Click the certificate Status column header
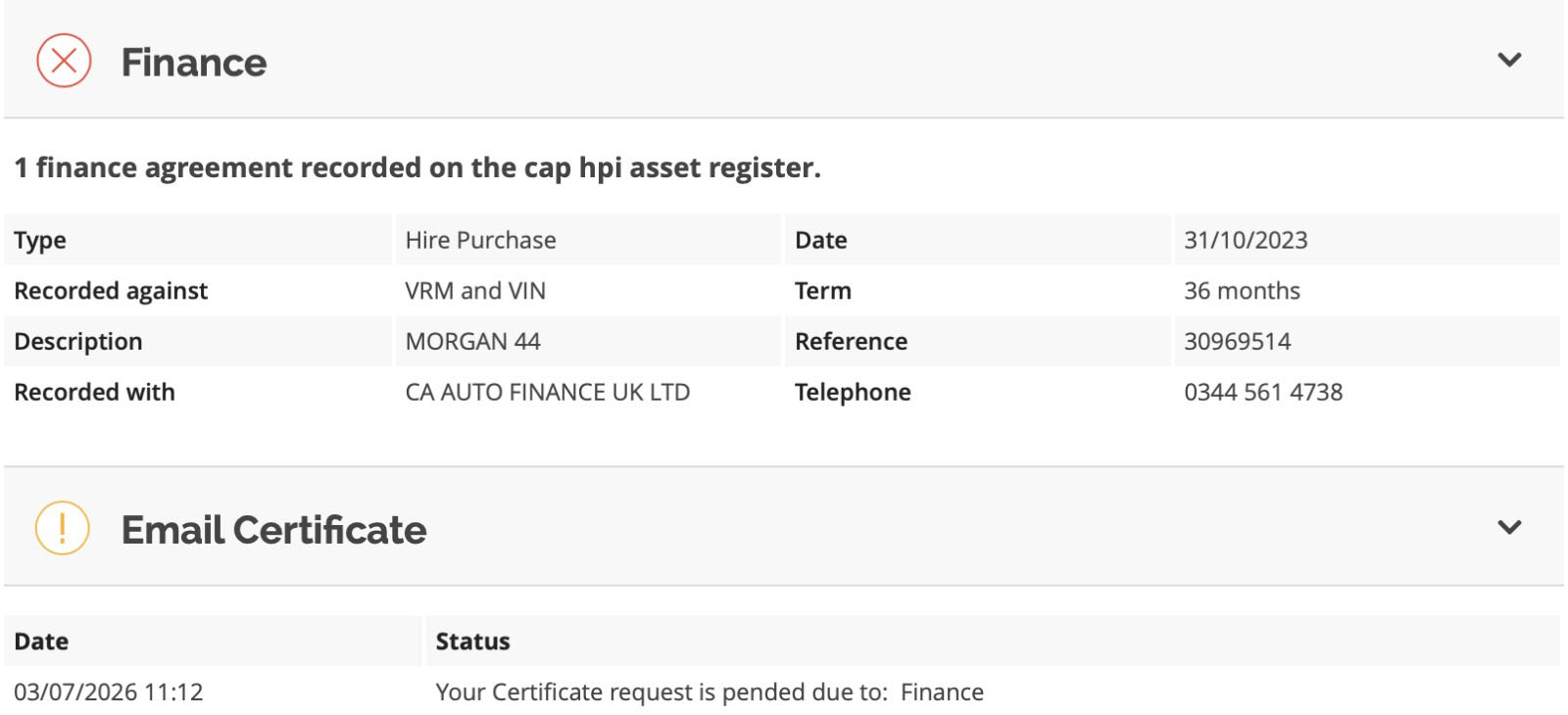Screen dimensions: 1568x715 472,642
